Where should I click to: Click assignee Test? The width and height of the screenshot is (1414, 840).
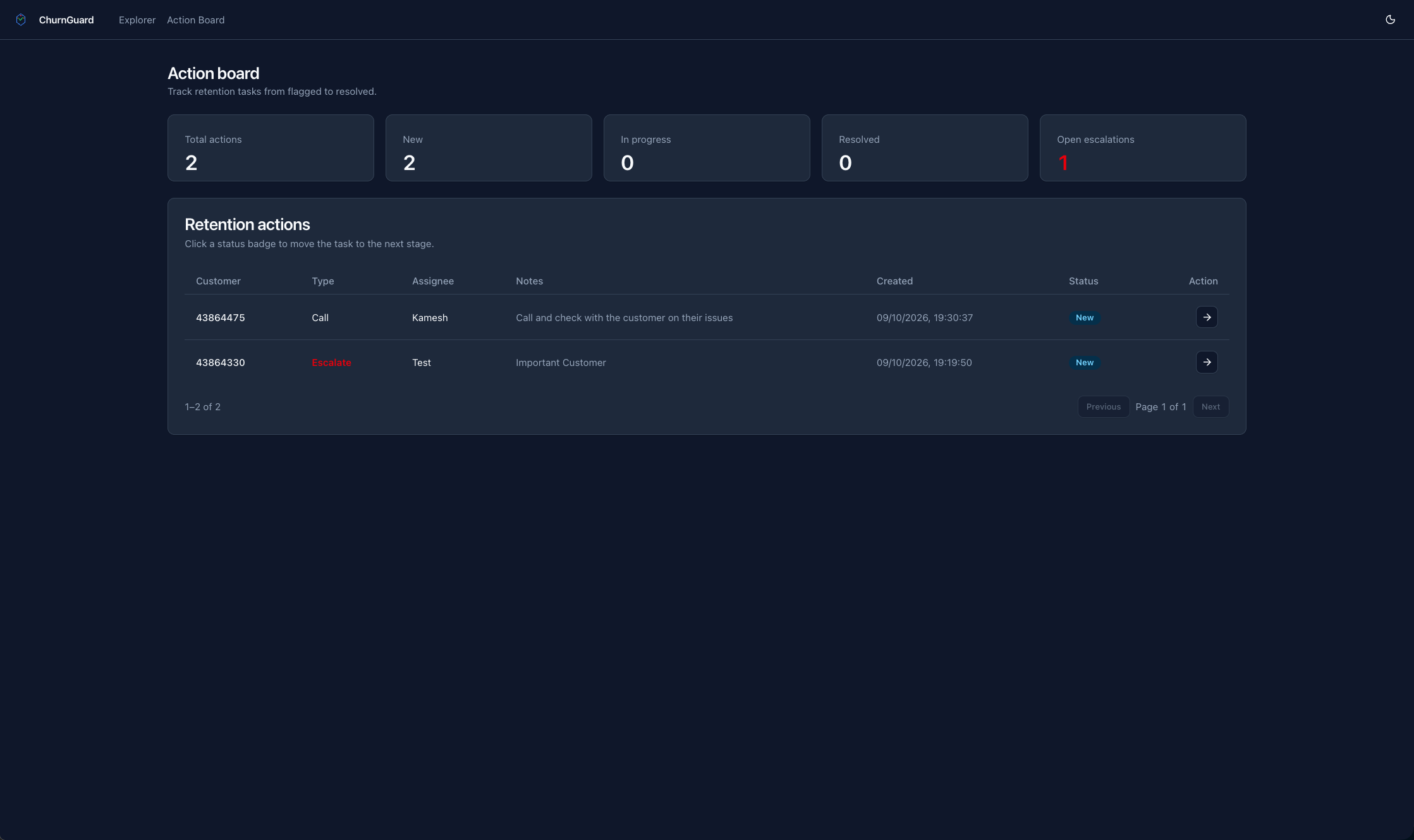[422, 363]
